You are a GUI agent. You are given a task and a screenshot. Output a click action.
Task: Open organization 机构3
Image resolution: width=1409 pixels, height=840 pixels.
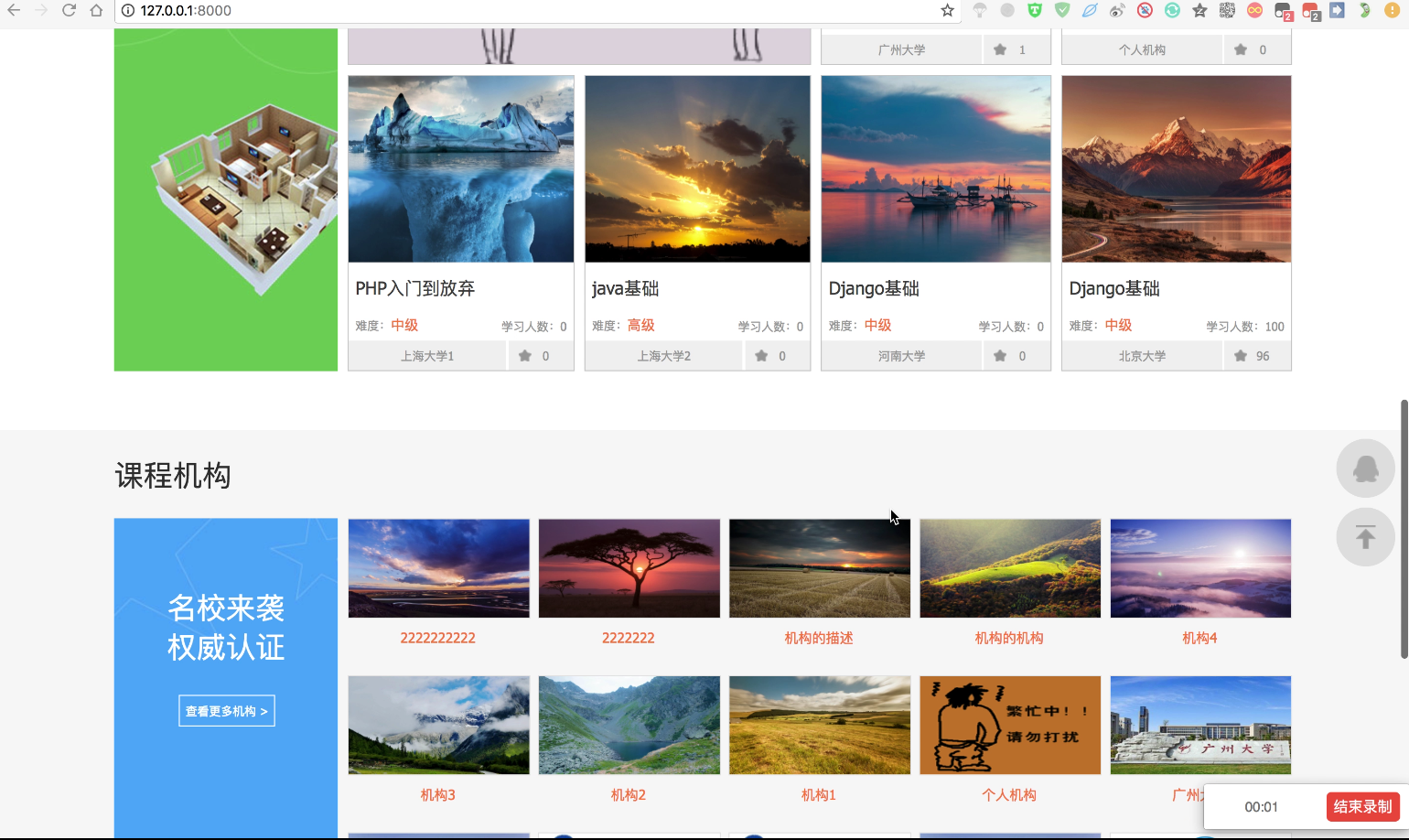coord(438,795)
